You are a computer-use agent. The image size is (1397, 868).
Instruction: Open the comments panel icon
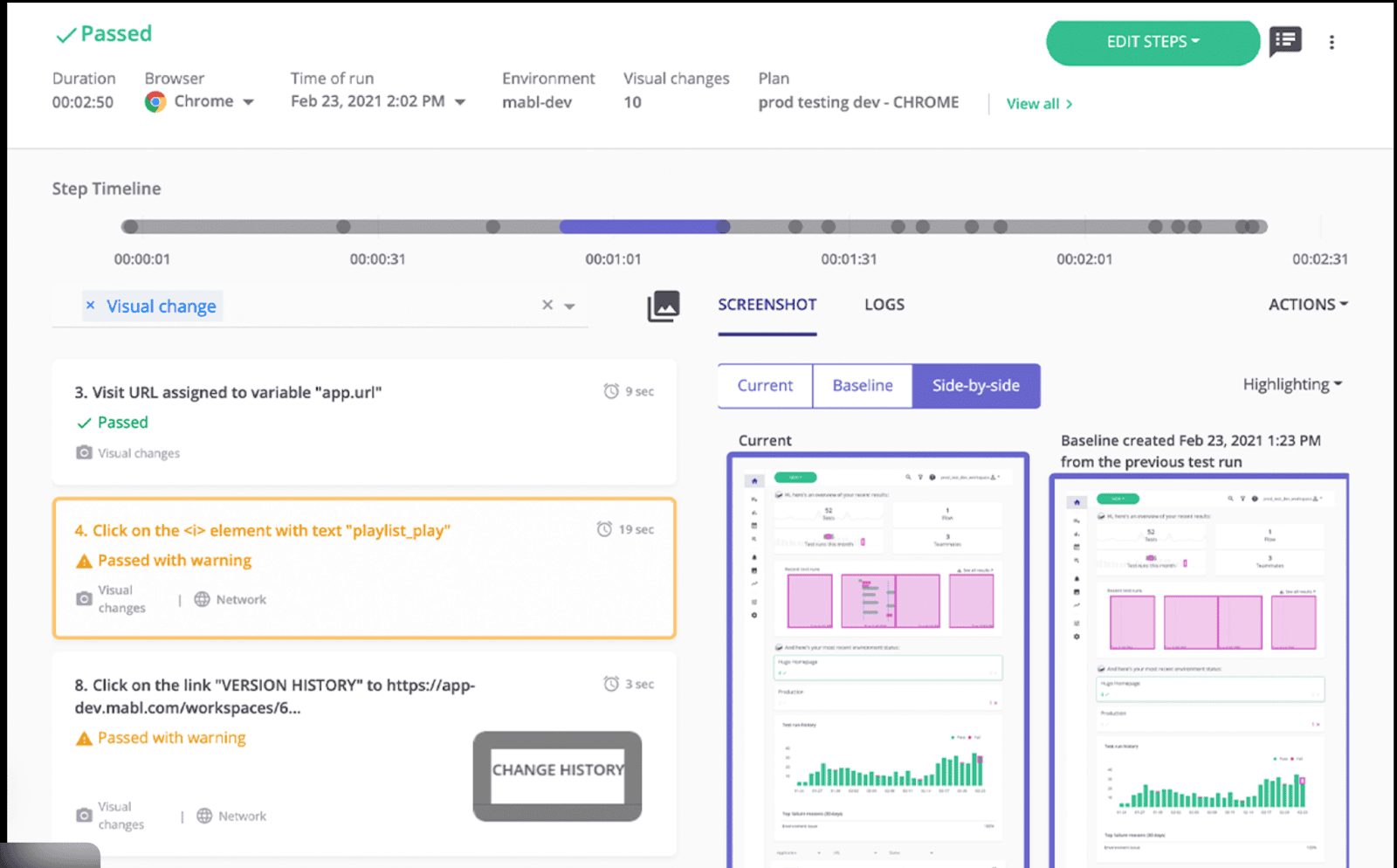1285,41
